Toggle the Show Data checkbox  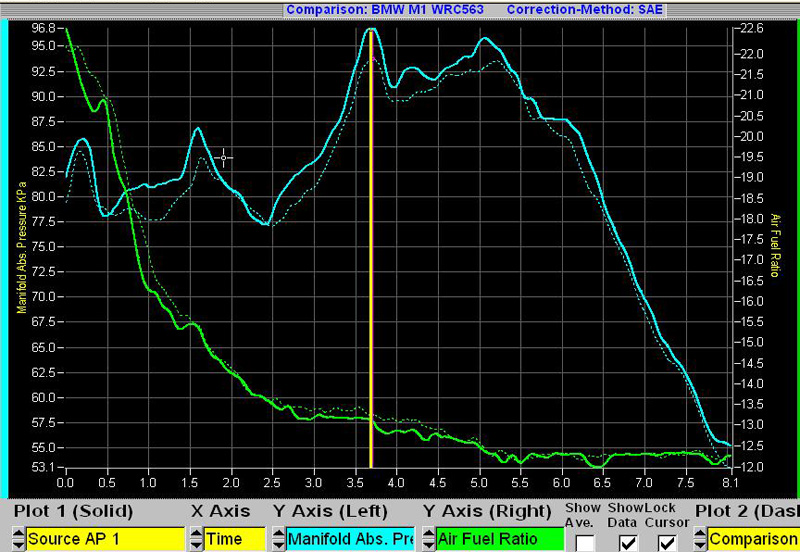[628, 542]
